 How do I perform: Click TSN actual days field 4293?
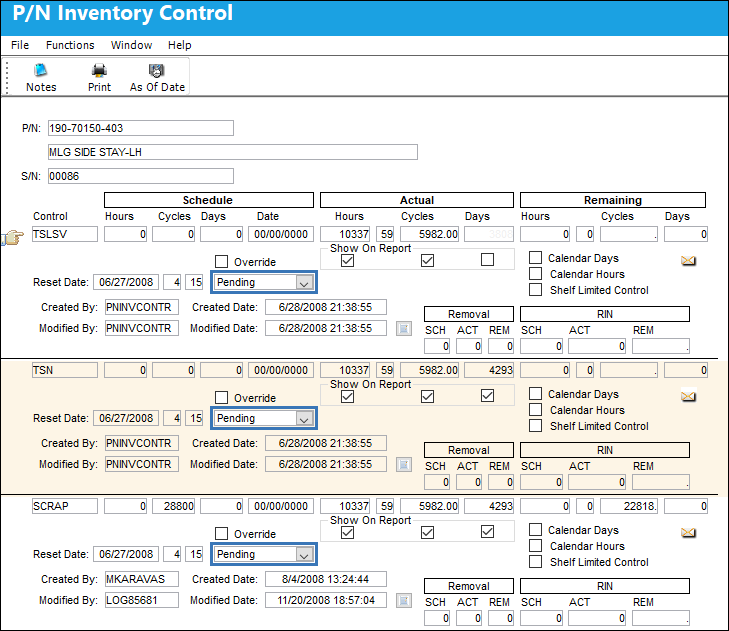pos(489,370)
